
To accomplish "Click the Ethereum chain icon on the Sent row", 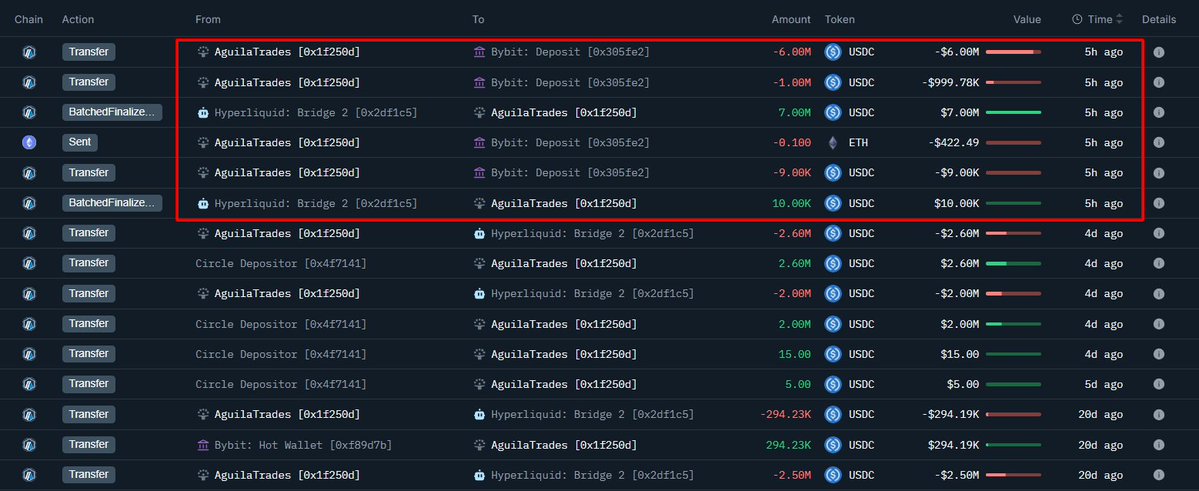I will [x=29, y=142].
